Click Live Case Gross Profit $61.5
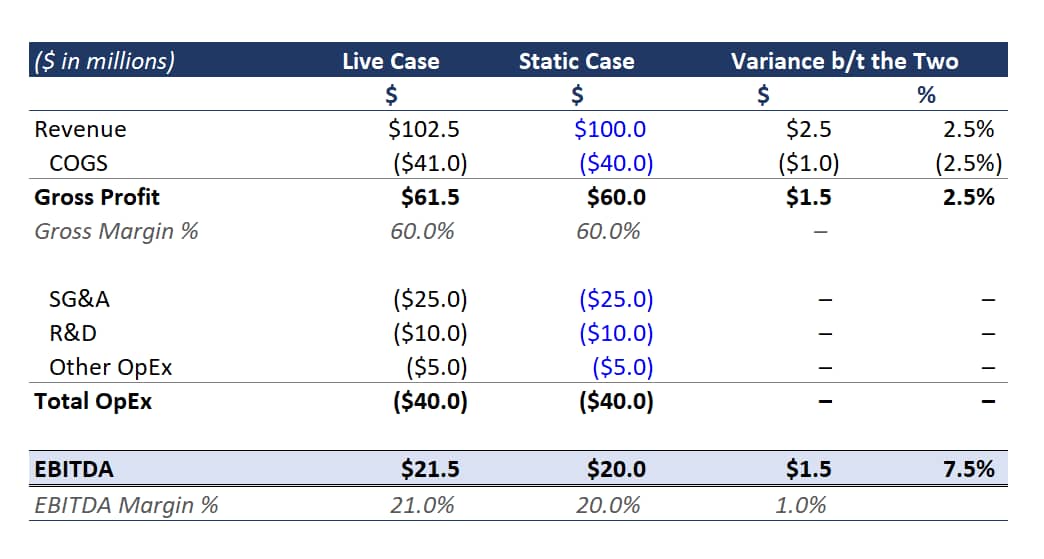The image size is (1044, 559). 430,197
